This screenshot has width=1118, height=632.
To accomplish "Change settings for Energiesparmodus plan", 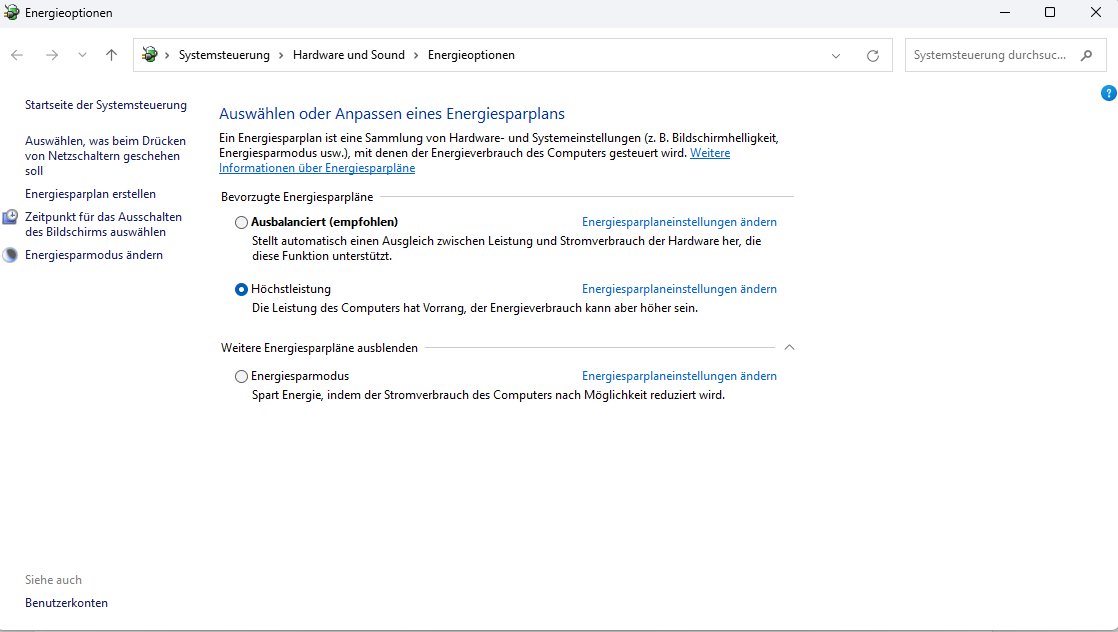I will (679, 376).
